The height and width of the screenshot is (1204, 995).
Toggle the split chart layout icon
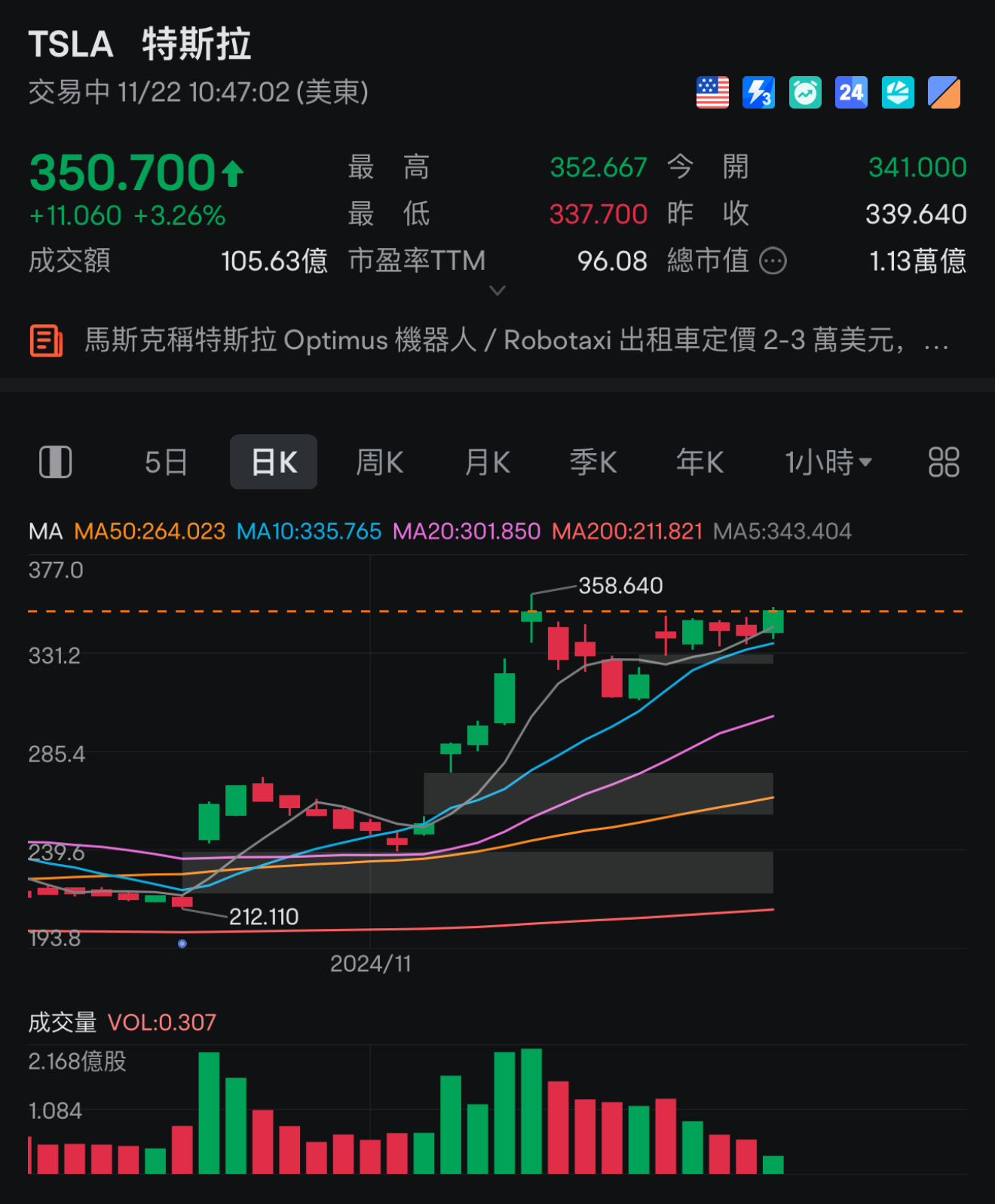click(55, 462)
